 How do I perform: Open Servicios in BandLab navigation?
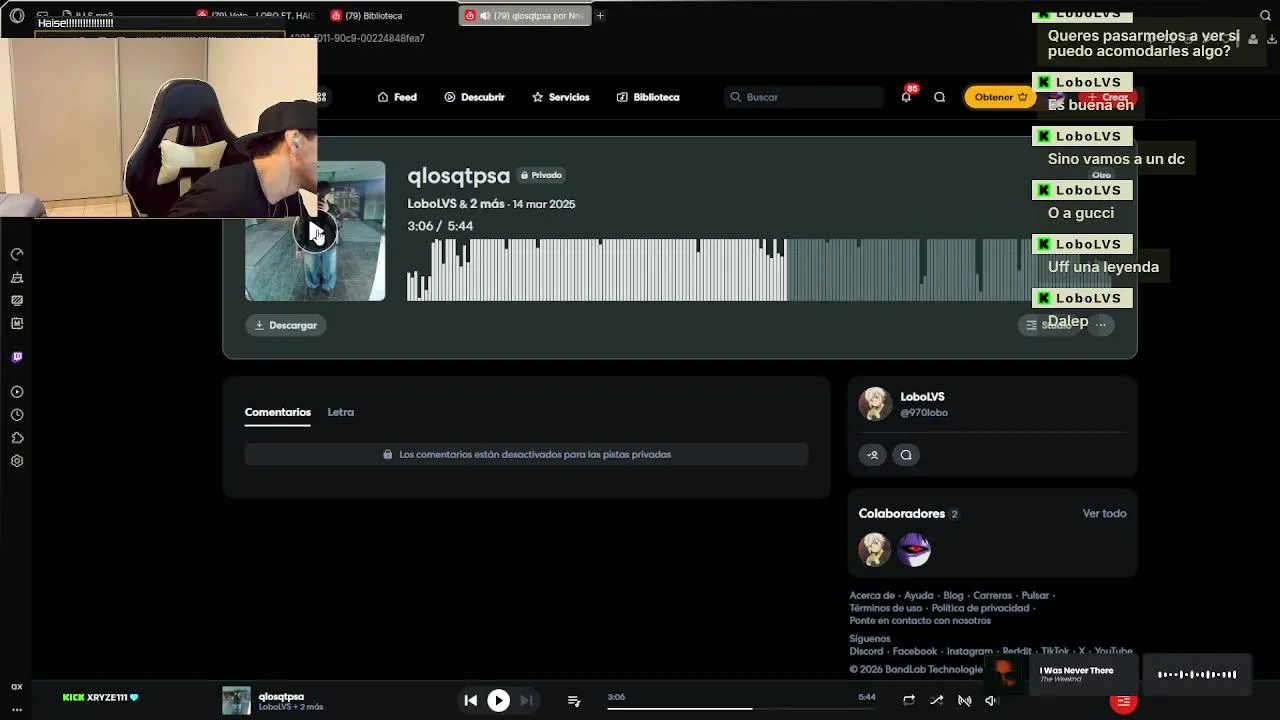[561, 97]
